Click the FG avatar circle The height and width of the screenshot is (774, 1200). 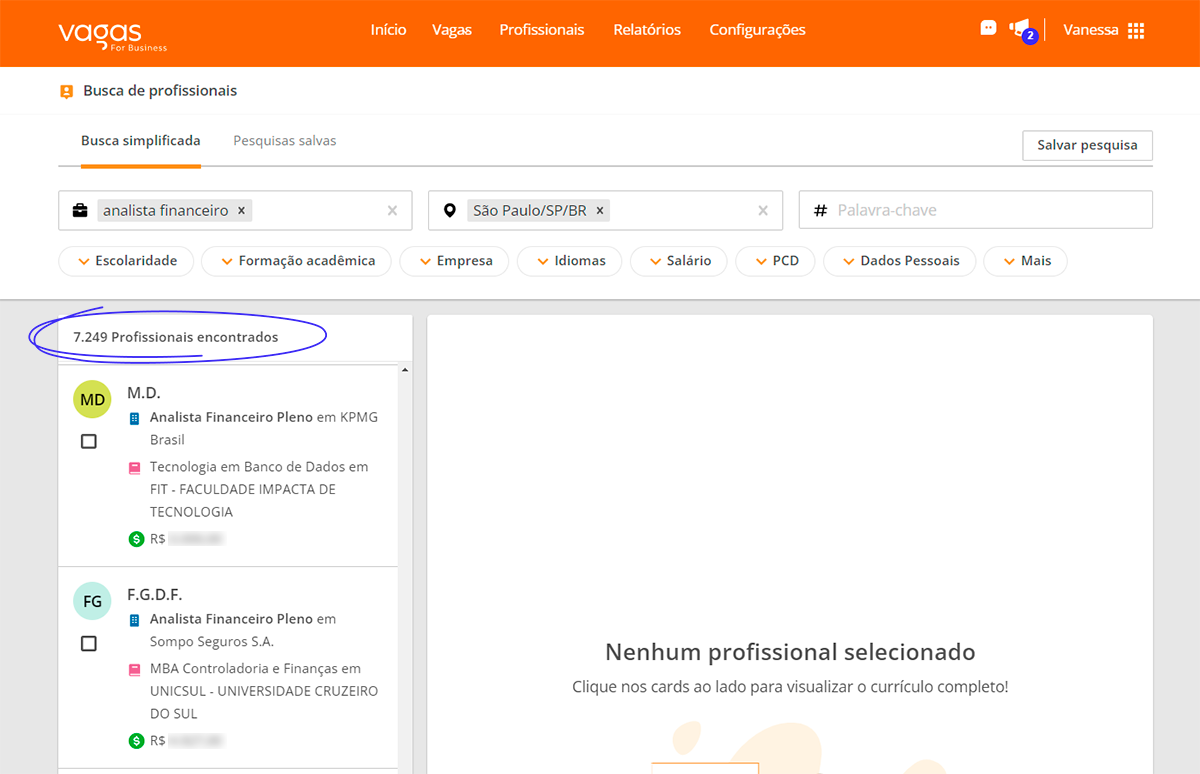click(x=92, y=602)
